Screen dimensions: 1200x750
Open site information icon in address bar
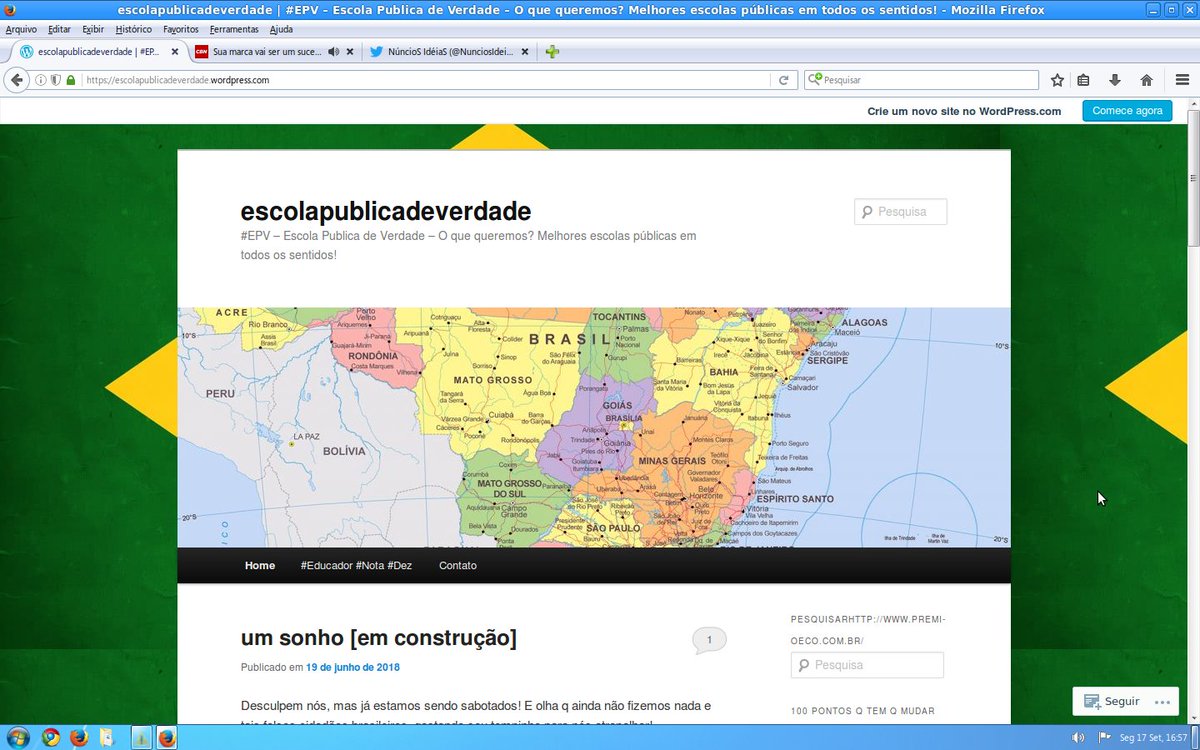click(x=41, y=80)
